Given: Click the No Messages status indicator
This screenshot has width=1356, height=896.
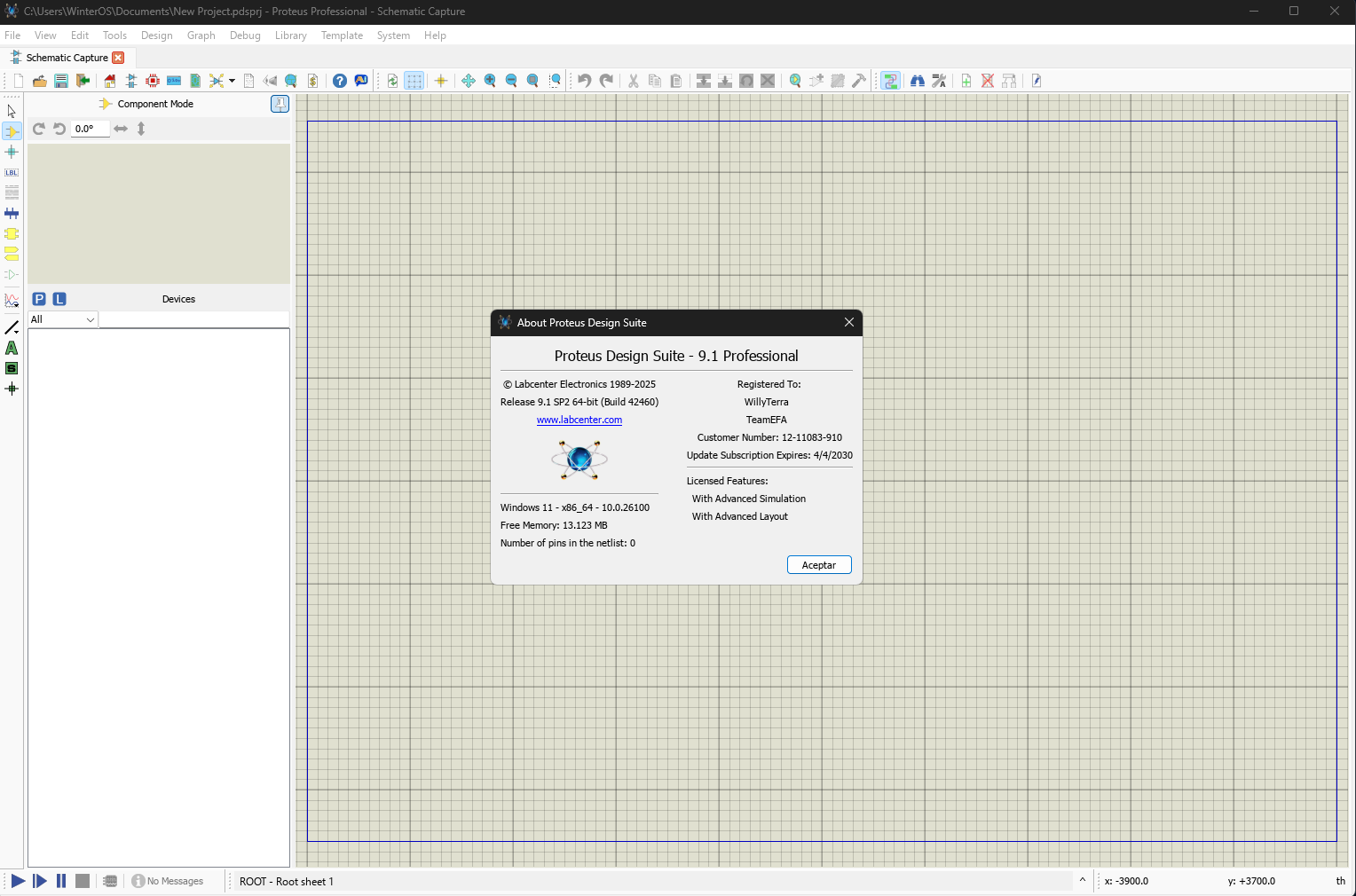Looking at the screenshot, I should 168,881.
